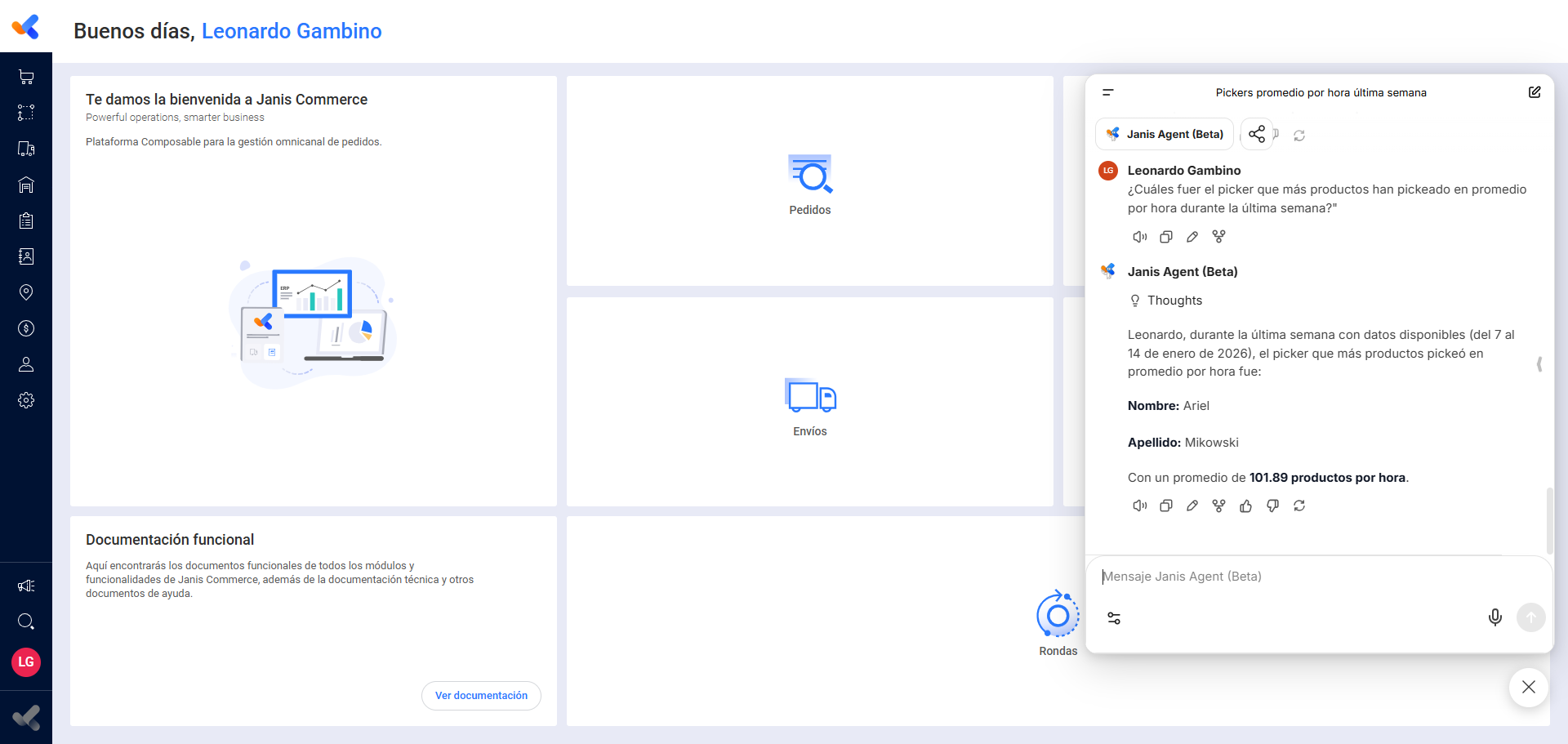Fork conversation from Leonardo's message
The image size is (1568, 744).
[1218, 237]
